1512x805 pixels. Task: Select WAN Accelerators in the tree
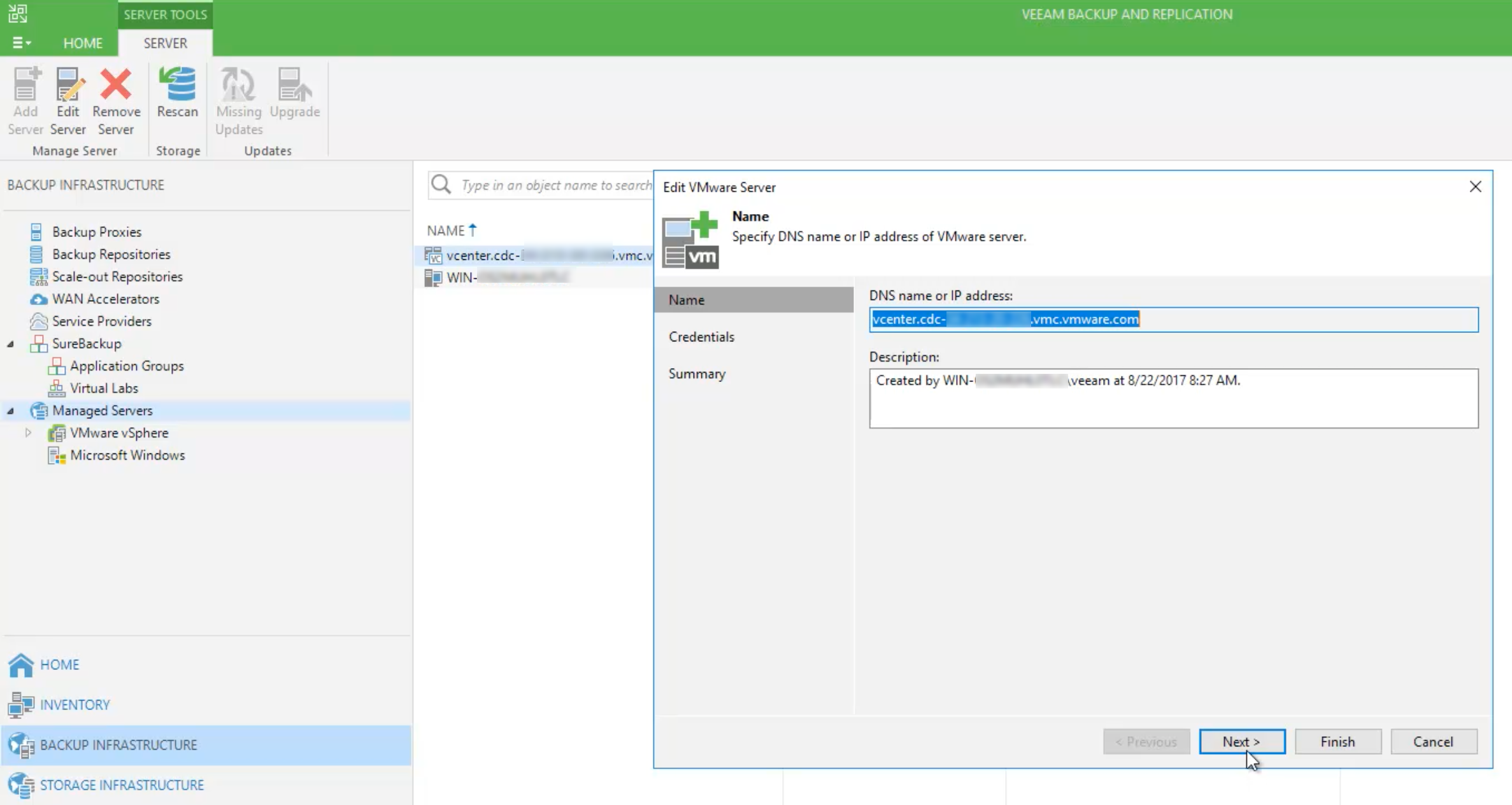(105, 299)
